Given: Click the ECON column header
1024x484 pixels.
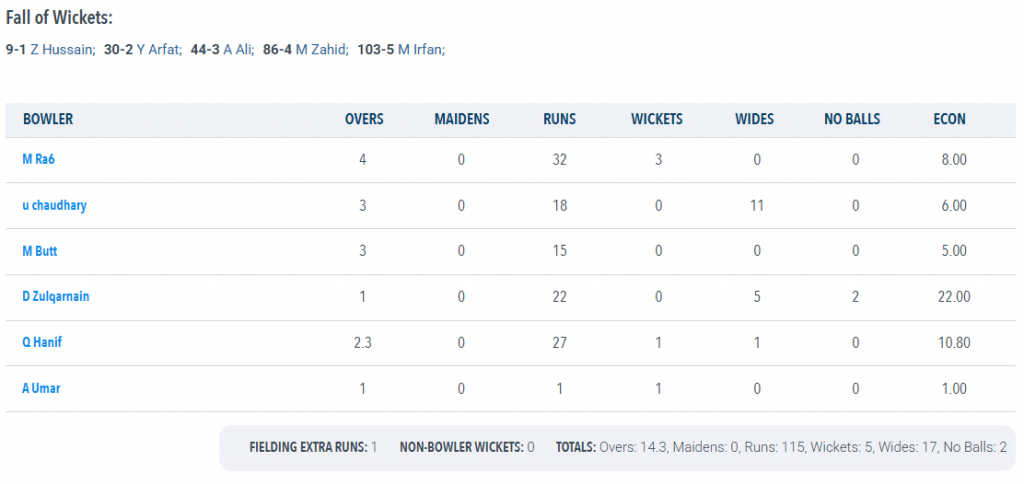Looking at the screenshot, I should pyautogui.click(x=950, y=120).
